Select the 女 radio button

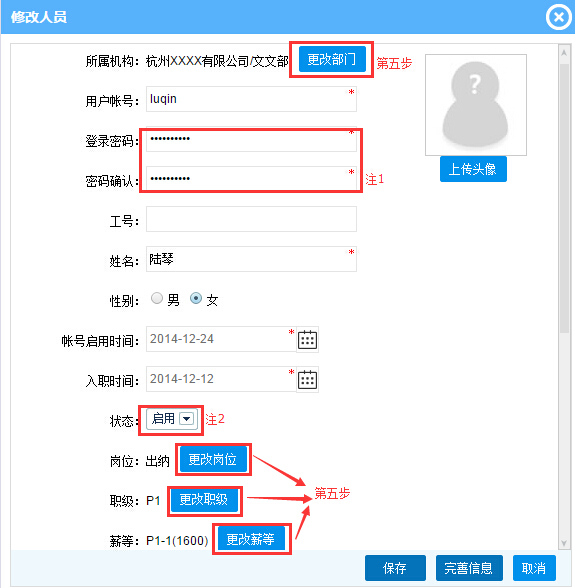[x=196, y=298]
